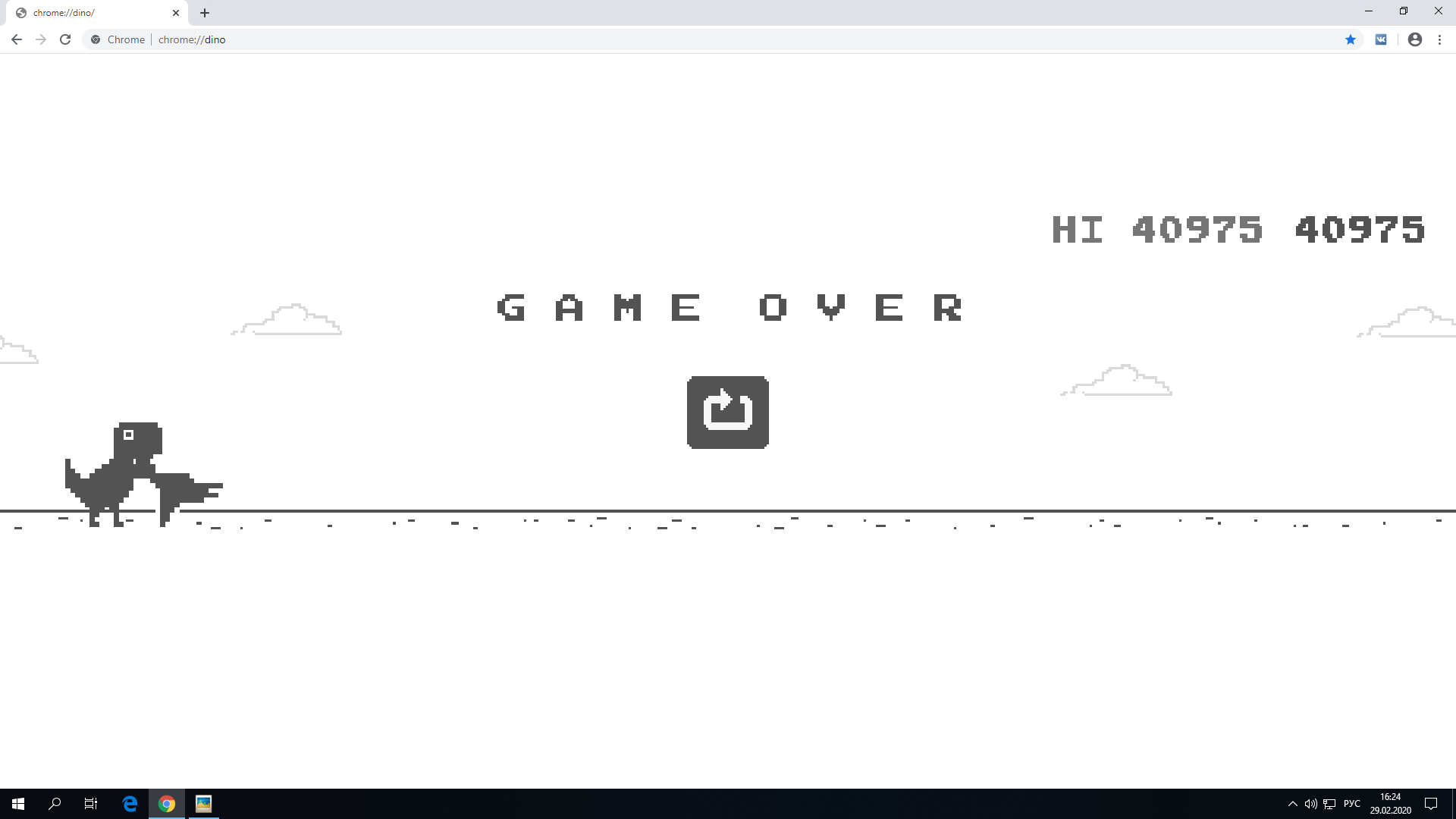
Task: Click the bookmark star icon in address bar
Action: (x=1350, y=39)
